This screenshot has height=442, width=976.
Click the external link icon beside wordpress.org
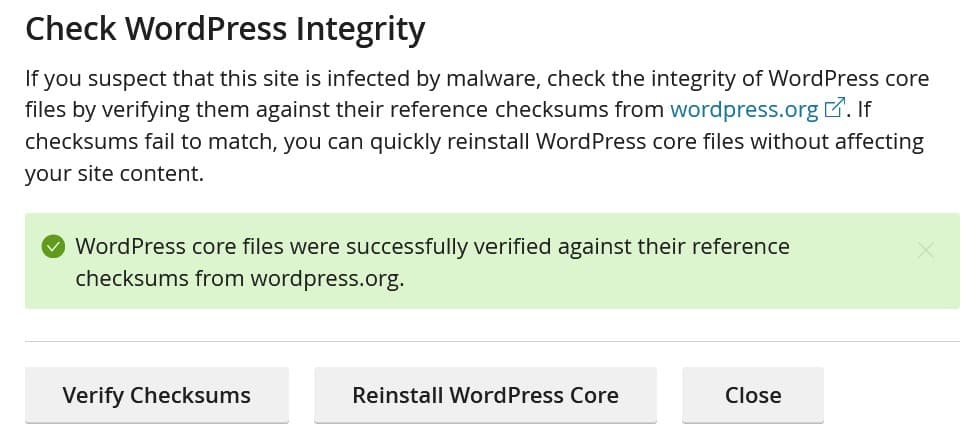pyautogui.click(x=834, y=107)
